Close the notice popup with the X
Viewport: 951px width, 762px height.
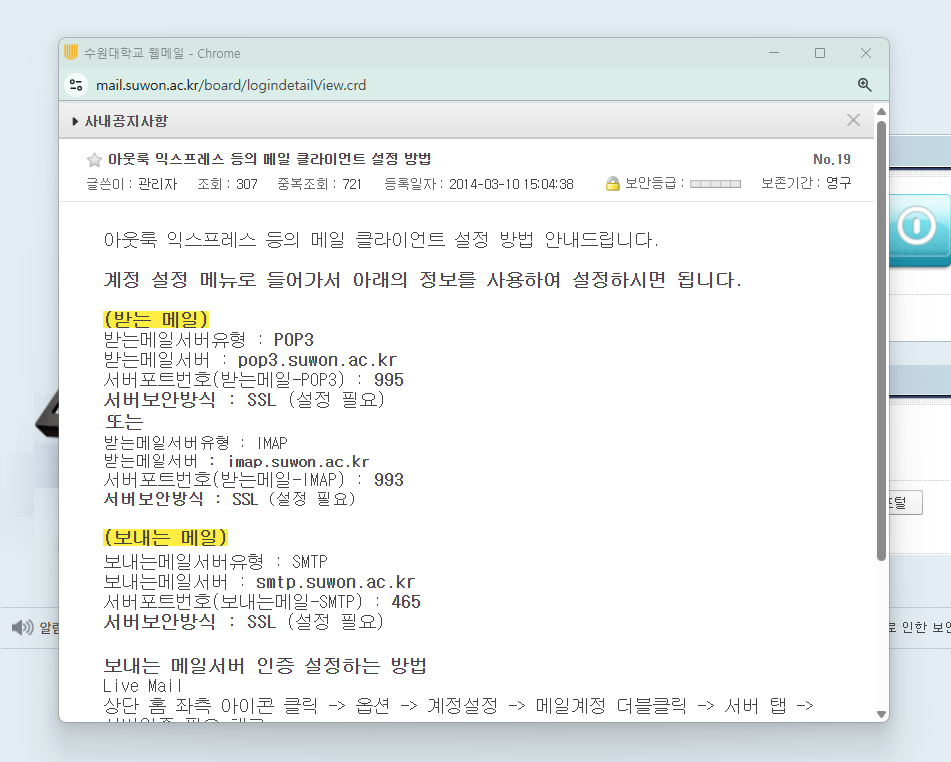[x=853, y=119]
